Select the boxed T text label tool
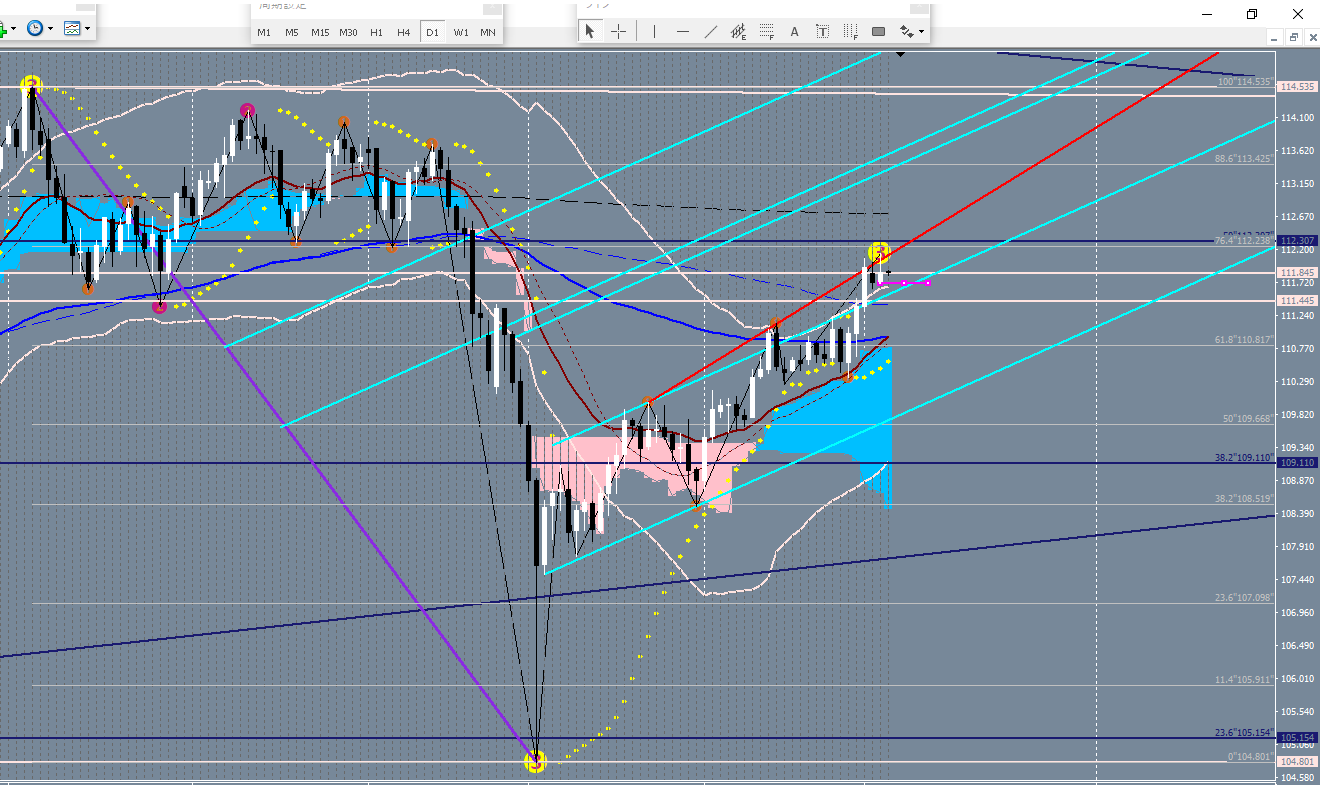1320x785 pixels. (x=823, y=32)
